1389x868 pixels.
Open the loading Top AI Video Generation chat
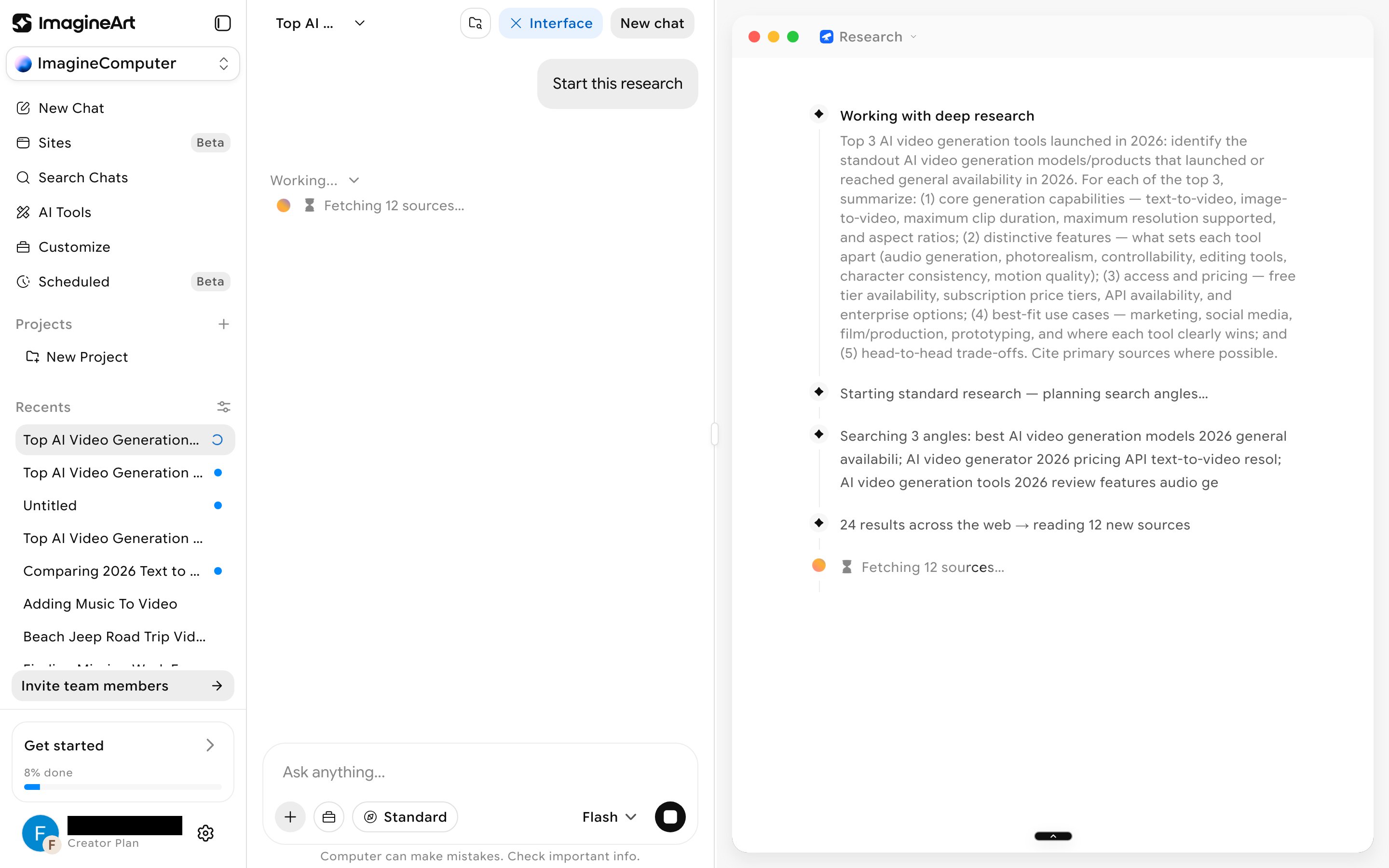[124, 440]
